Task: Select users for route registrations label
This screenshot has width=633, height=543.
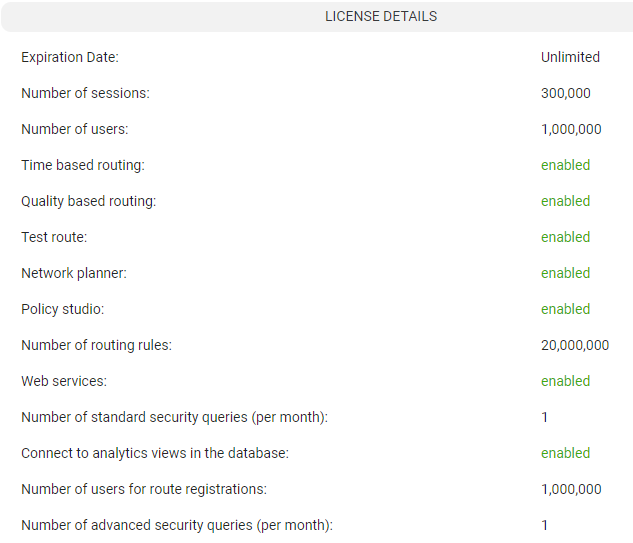Action: pos(144,489)
